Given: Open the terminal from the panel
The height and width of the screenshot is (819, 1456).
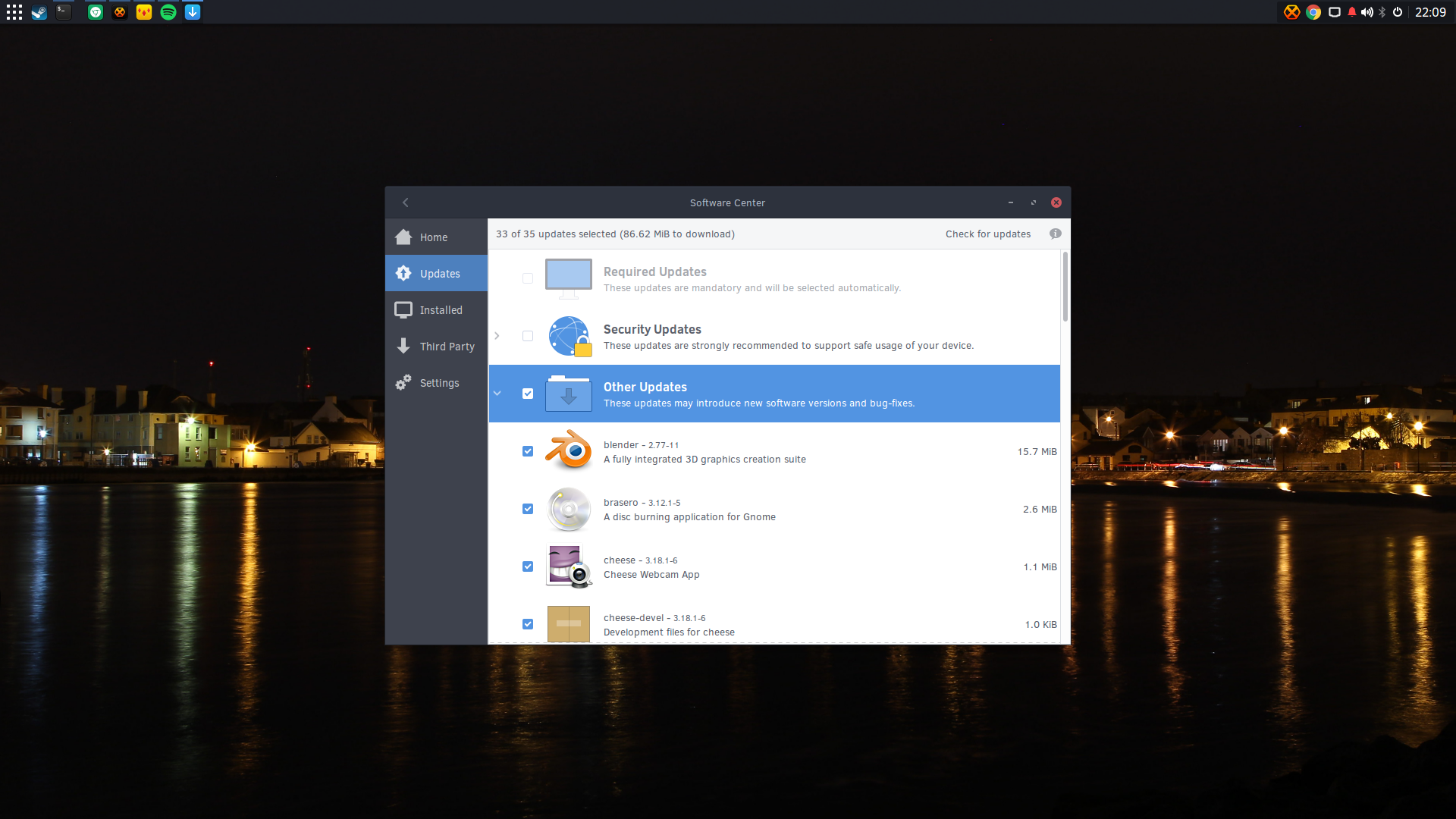Looking at the screenshot, I should pyautogui.click(x=64, y=12).
